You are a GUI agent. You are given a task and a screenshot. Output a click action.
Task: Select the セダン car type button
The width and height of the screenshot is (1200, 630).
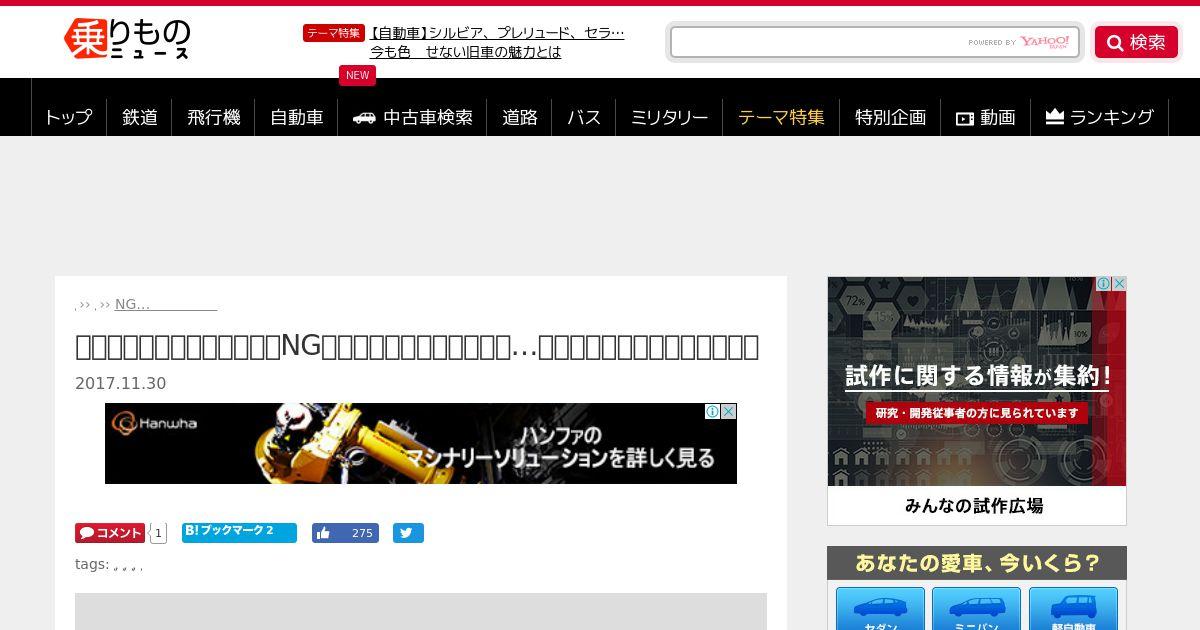tap(880, 609)
